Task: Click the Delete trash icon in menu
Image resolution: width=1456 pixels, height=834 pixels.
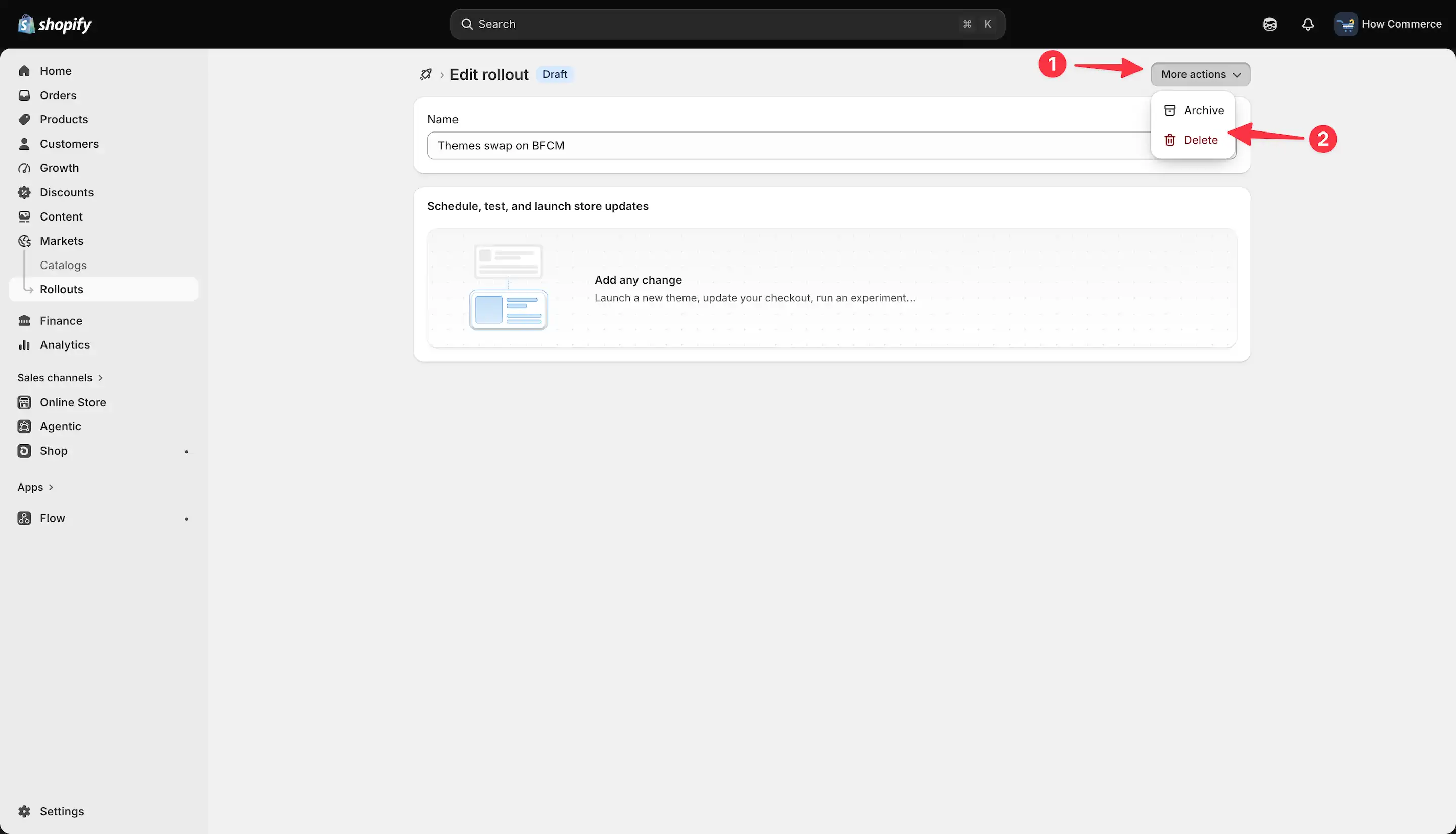Action: click(1170, 140)
